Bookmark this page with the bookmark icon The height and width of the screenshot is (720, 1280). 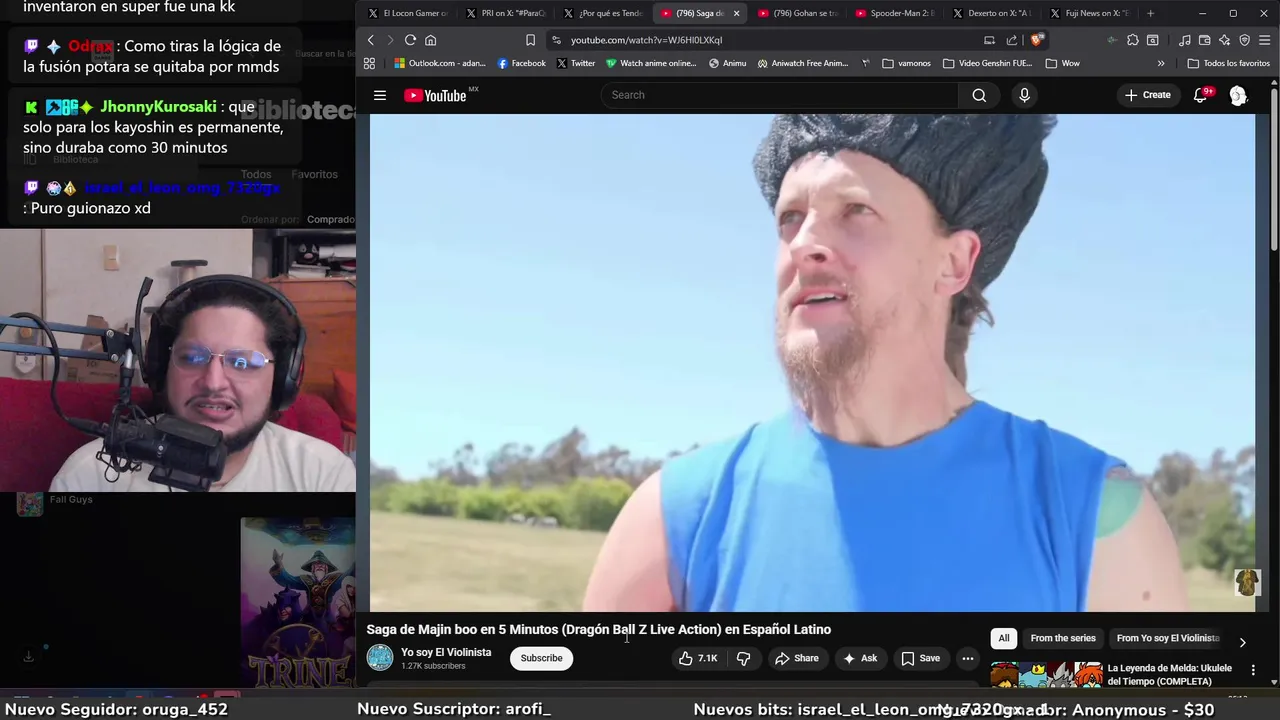click(530, 40)
